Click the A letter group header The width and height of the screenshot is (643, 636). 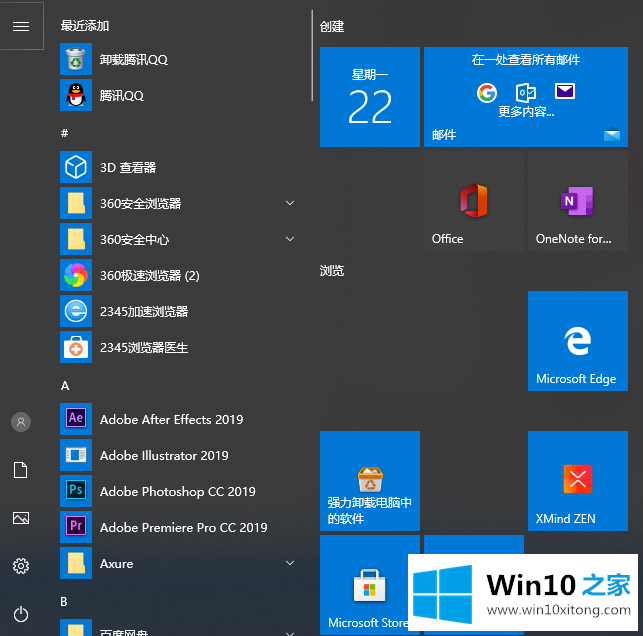pyautogui.click(x=65, y=385)
